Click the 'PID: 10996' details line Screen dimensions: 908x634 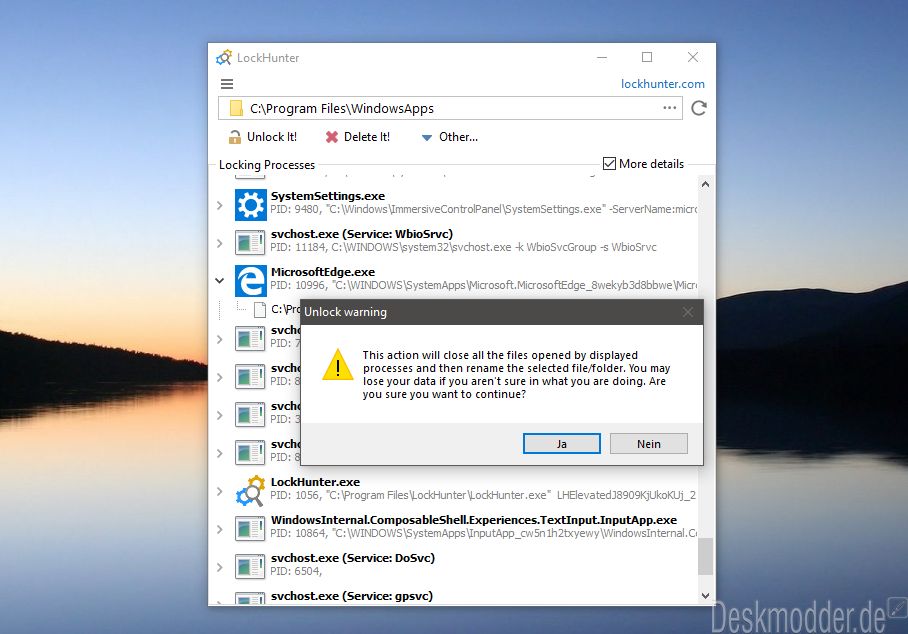pos(484,285)
